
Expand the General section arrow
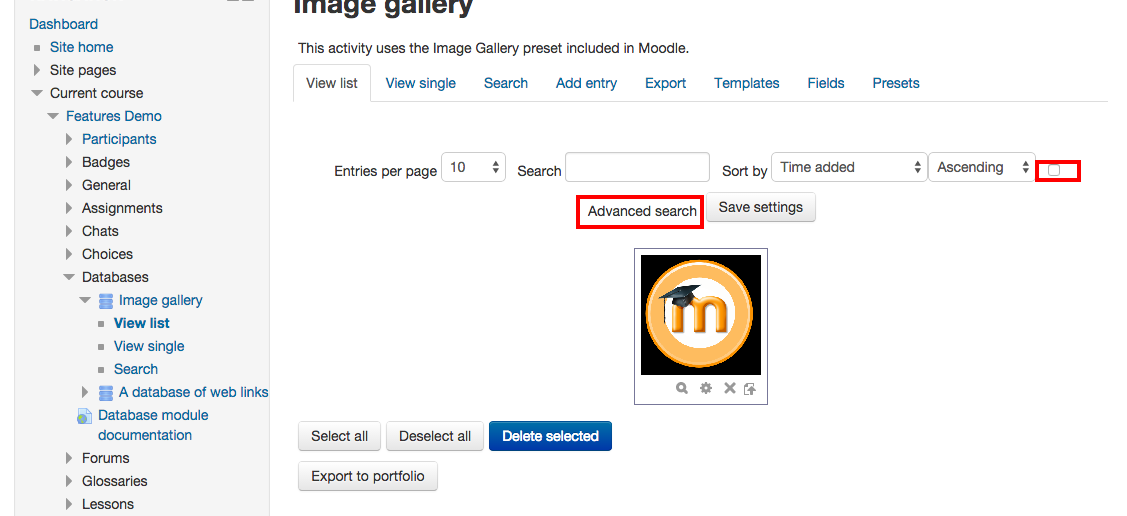(69, 185)
